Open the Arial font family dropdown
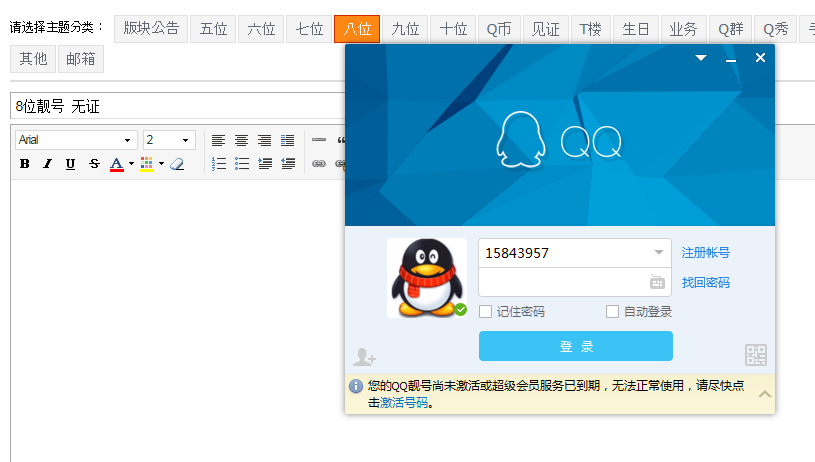 [76, 140]
